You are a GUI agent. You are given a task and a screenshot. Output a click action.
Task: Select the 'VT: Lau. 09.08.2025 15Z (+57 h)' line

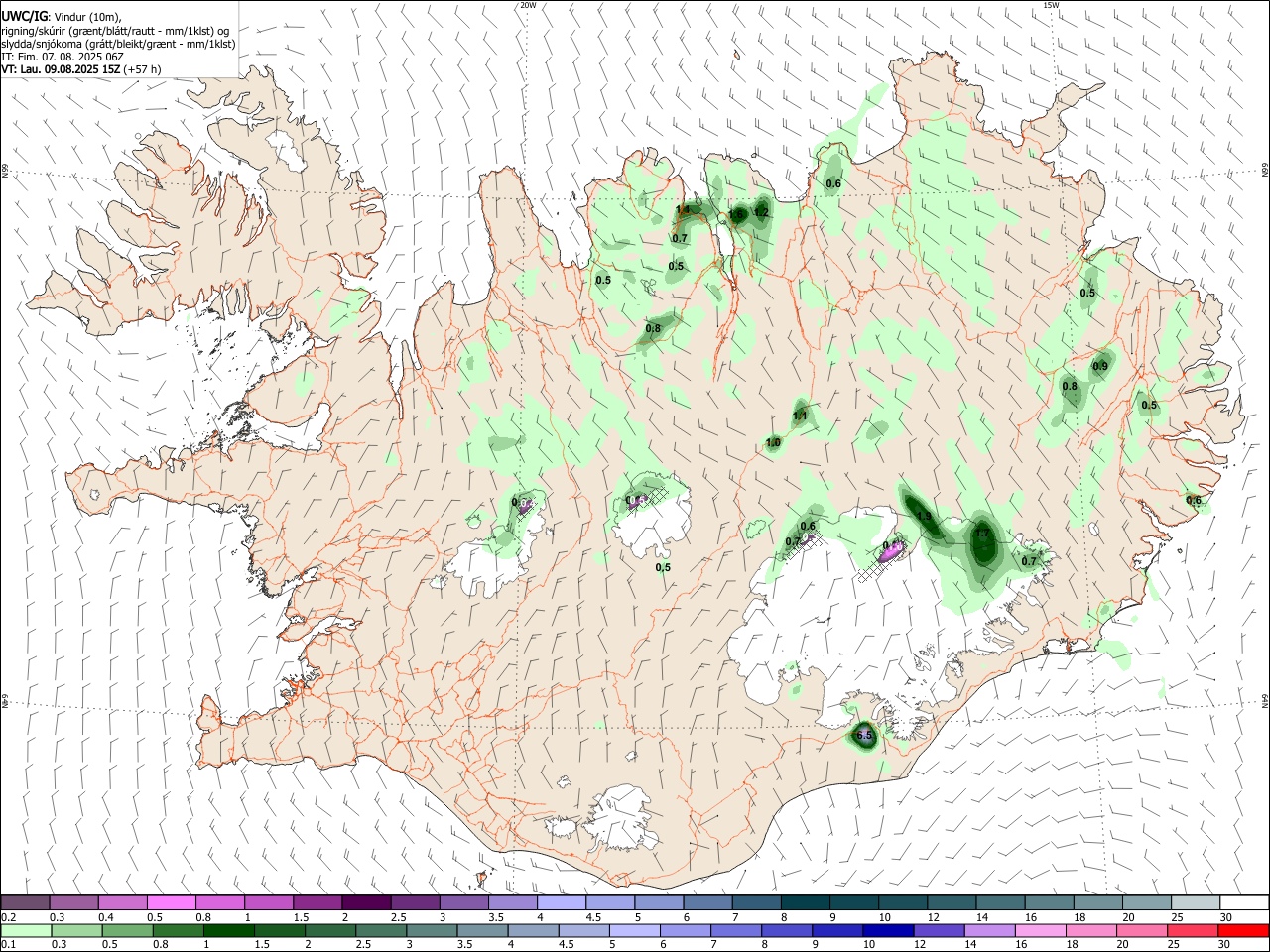pos(81,69)
